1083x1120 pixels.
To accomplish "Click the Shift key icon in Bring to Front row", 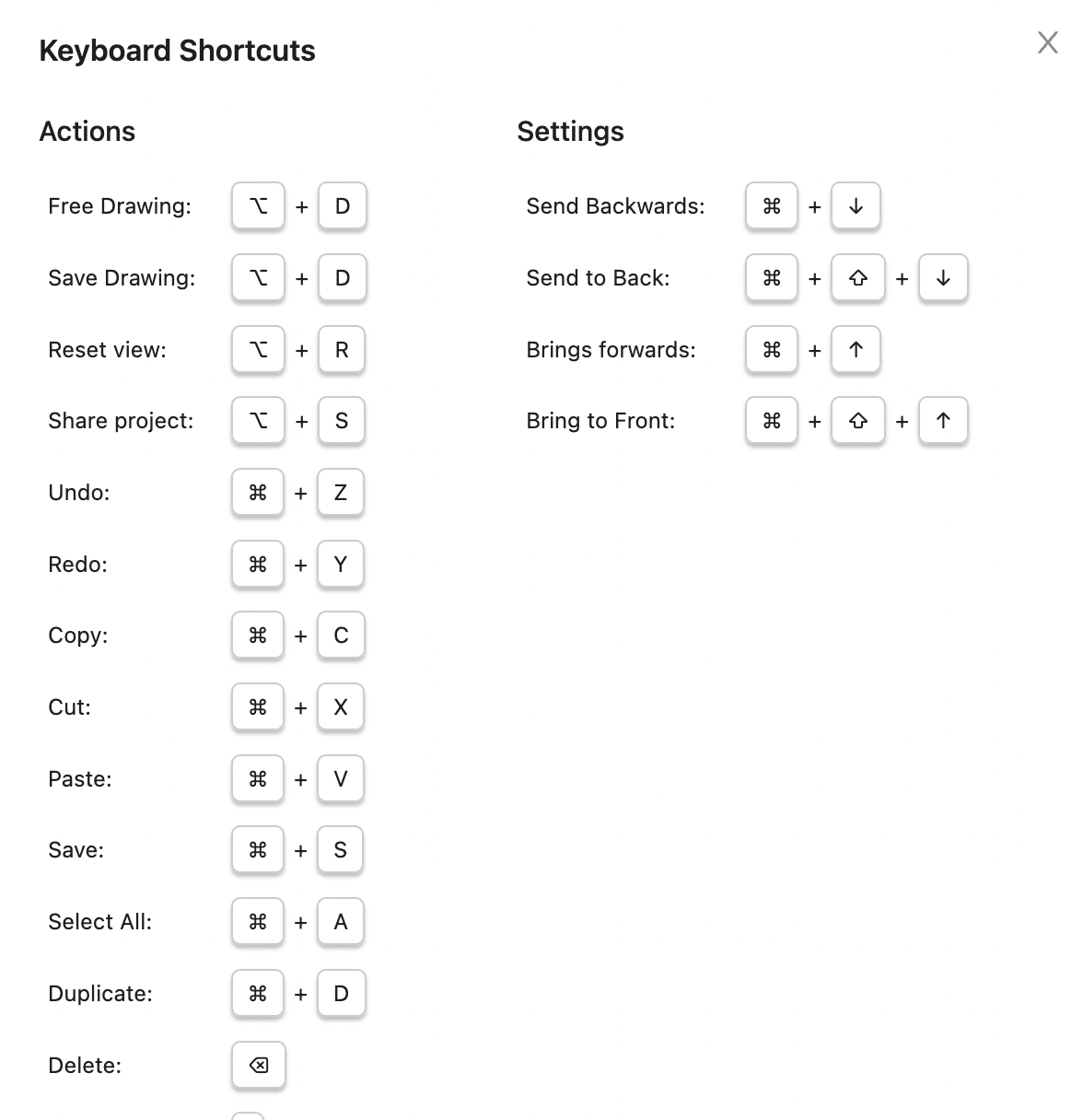I will tap(858, 421).
